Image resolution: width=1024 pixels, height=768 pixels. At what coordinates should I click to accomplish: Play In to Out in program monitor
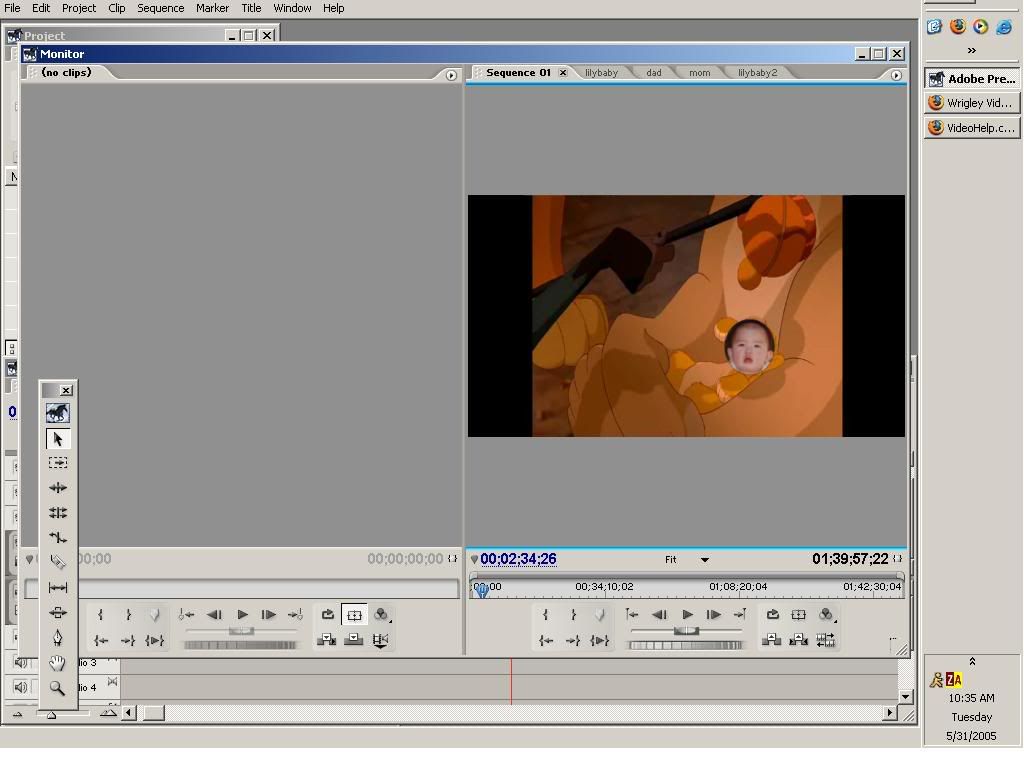click(600, 641)
